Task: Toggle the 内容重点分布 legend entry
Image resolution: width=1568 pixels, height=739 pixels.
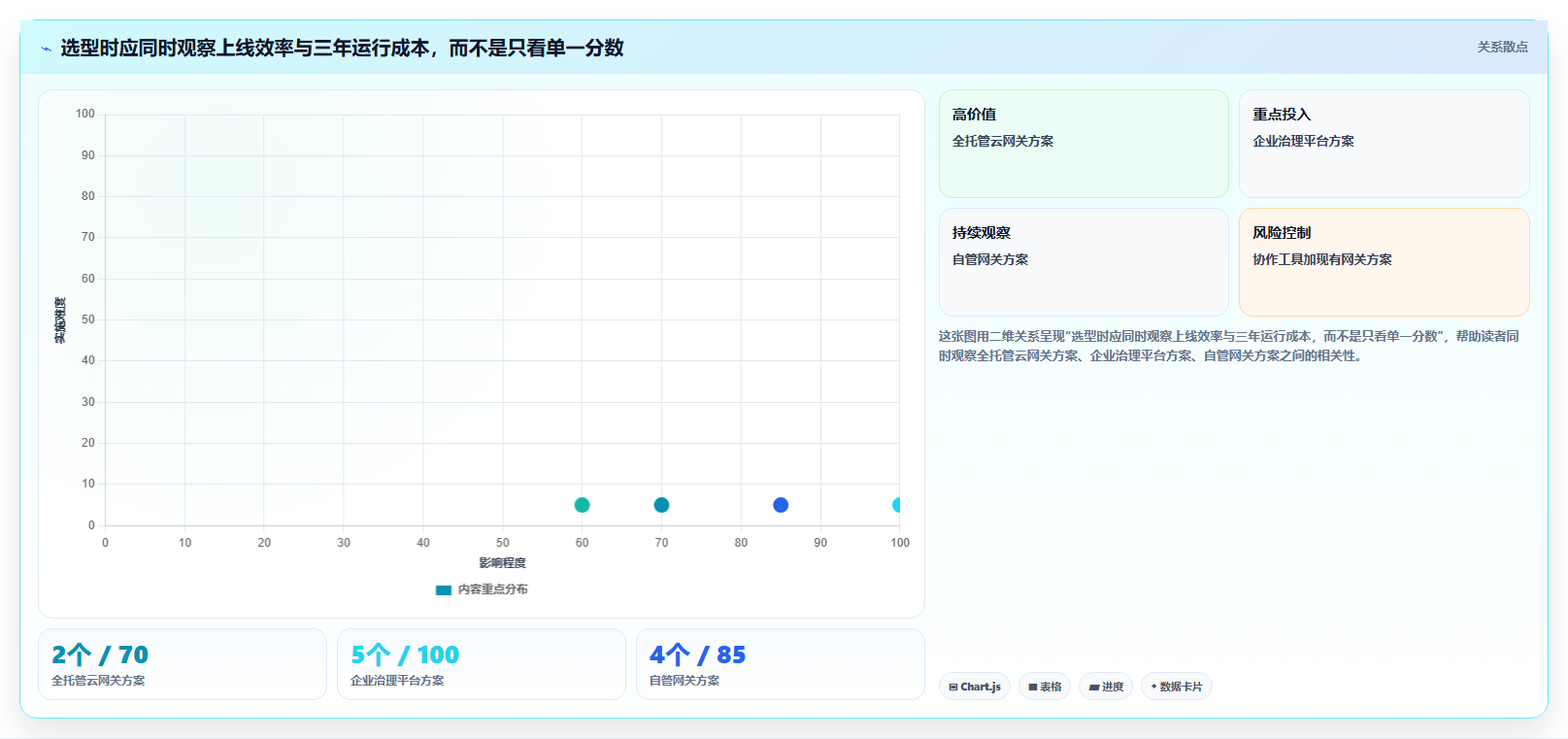Action: 482,589
